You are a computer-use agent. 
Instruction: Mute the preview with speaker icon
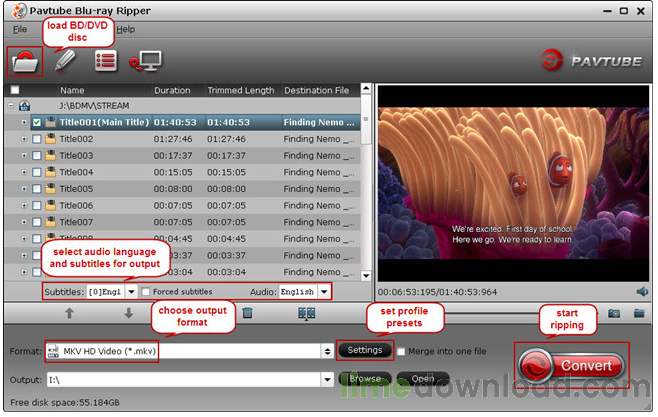point(642,292)
